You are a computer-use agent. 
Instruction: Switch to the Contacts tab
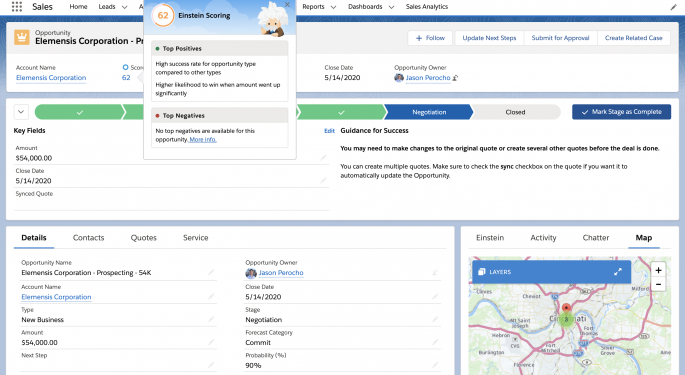[89, 238]
